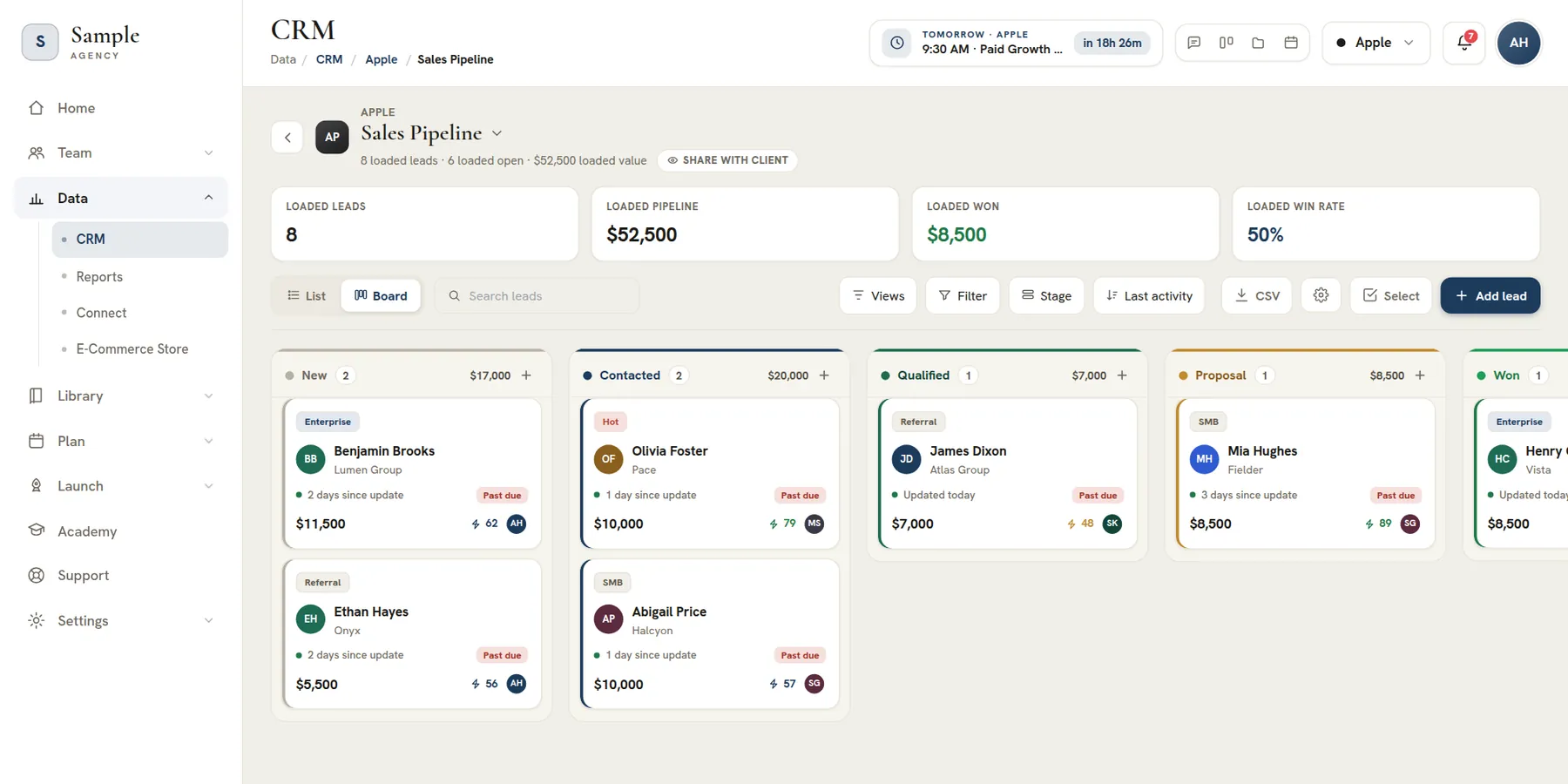Screen dimensions: 1568x784
Task: Open the Last activity sort dropdown
Action: click(x=1149, y=295)
